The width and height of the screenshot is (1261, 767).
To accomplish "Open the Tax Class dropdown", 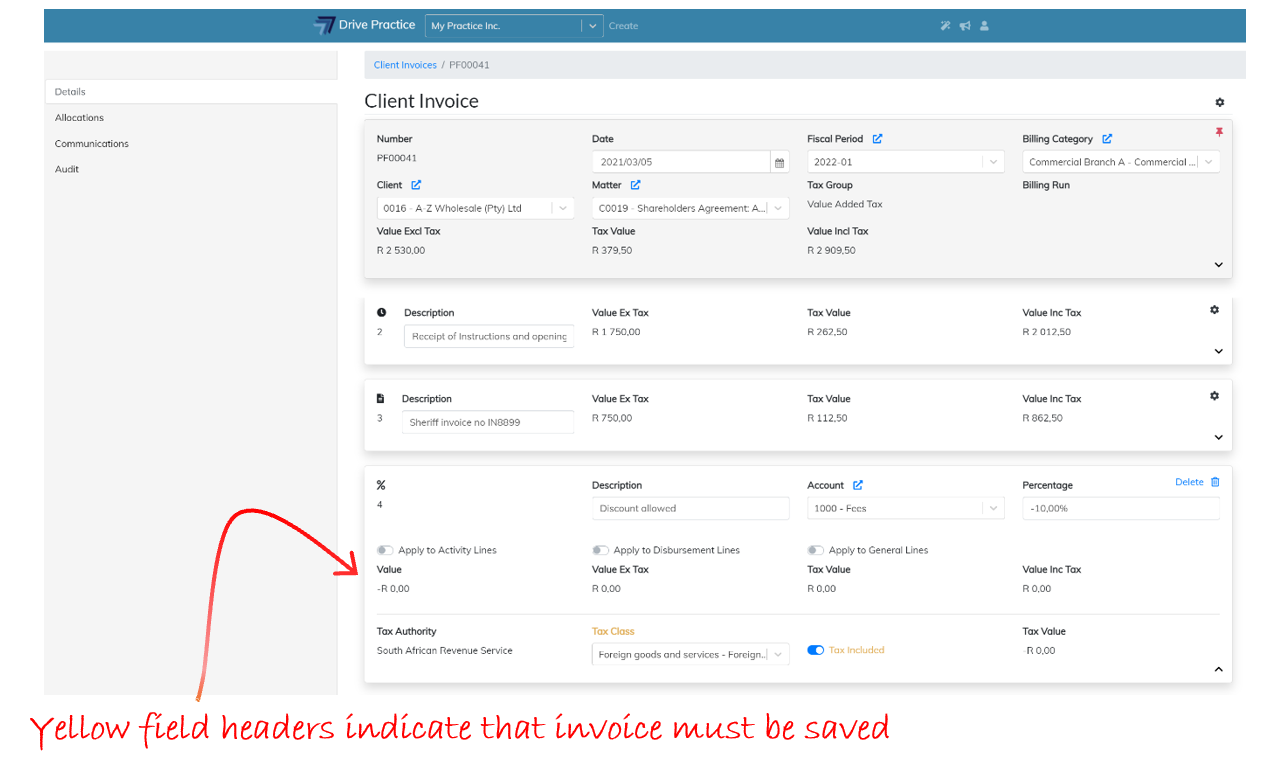I will [690, 655].
